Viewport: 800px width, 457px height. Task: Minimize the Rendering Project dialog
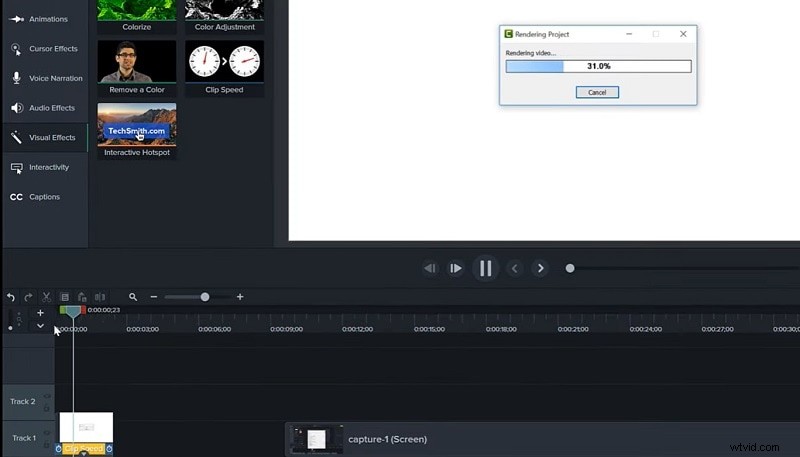[x=629, y=34]
